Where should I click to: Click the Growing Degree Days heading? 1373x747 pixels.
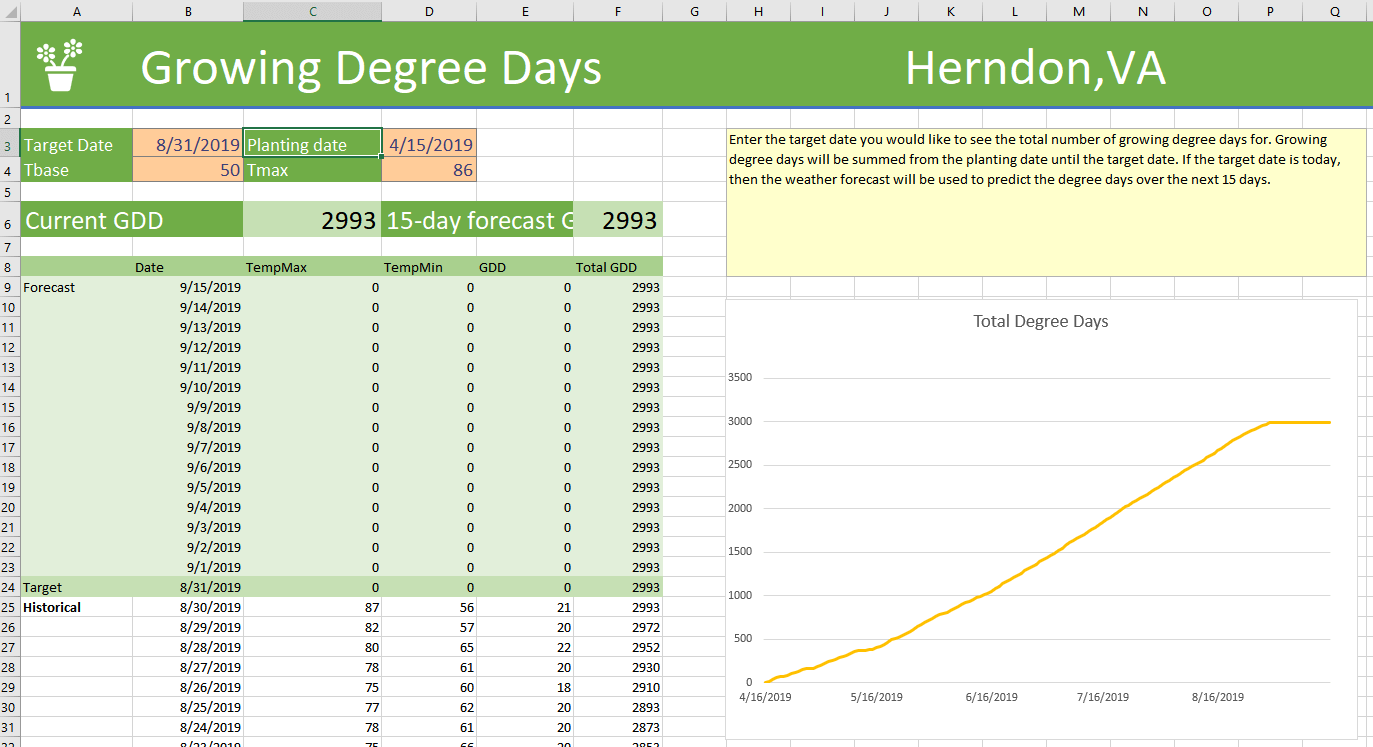click(371, 68)
